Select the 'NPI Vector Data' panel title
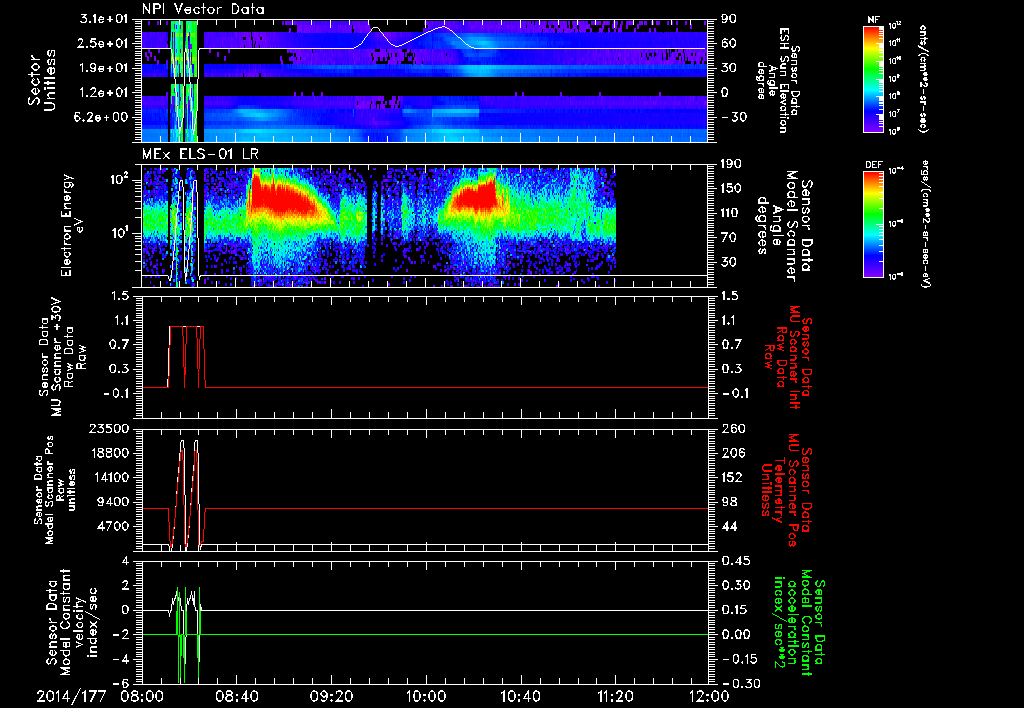 pos(204,9)
